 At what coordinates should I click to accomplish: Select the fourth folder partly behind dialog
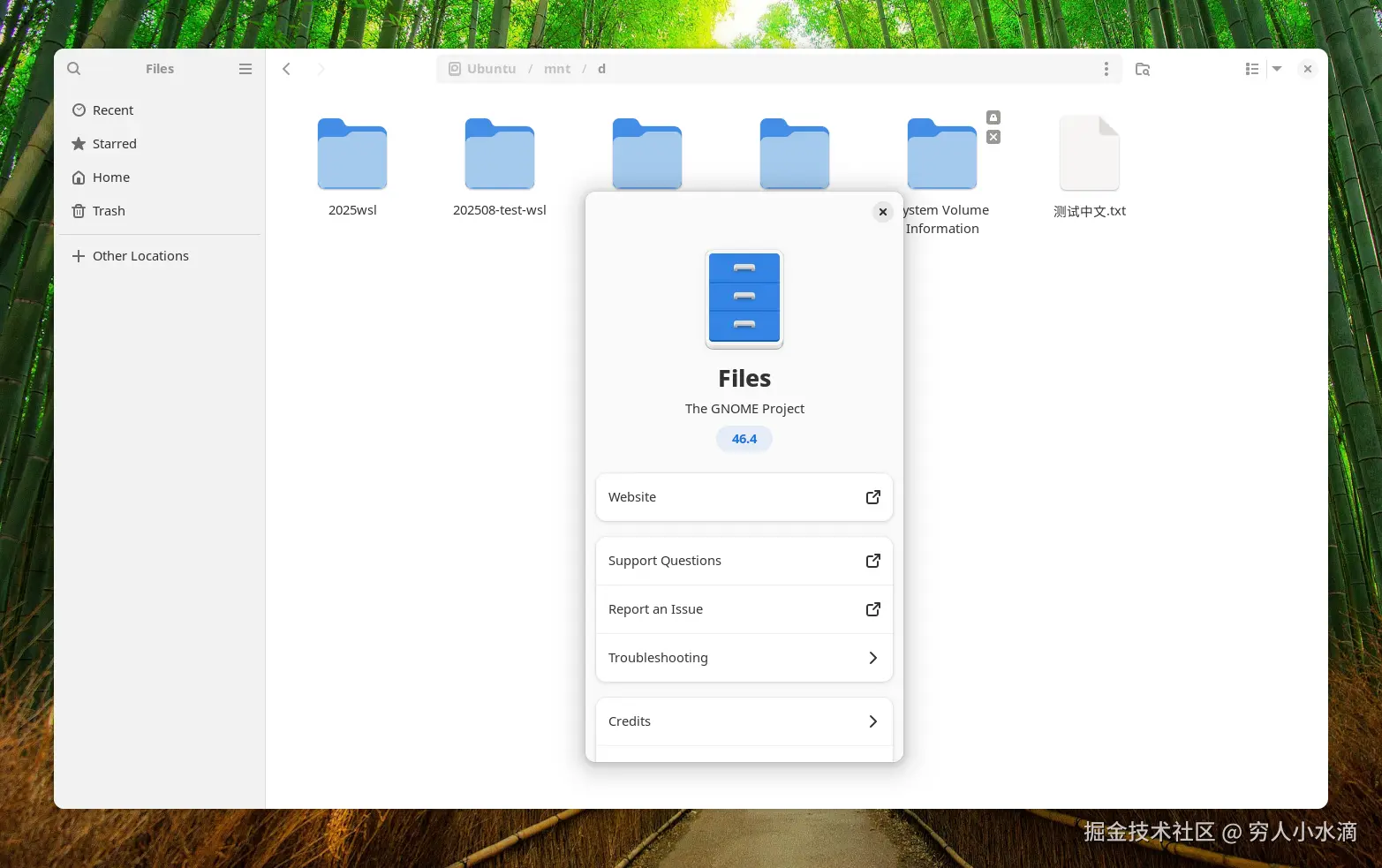pos(795,152)
